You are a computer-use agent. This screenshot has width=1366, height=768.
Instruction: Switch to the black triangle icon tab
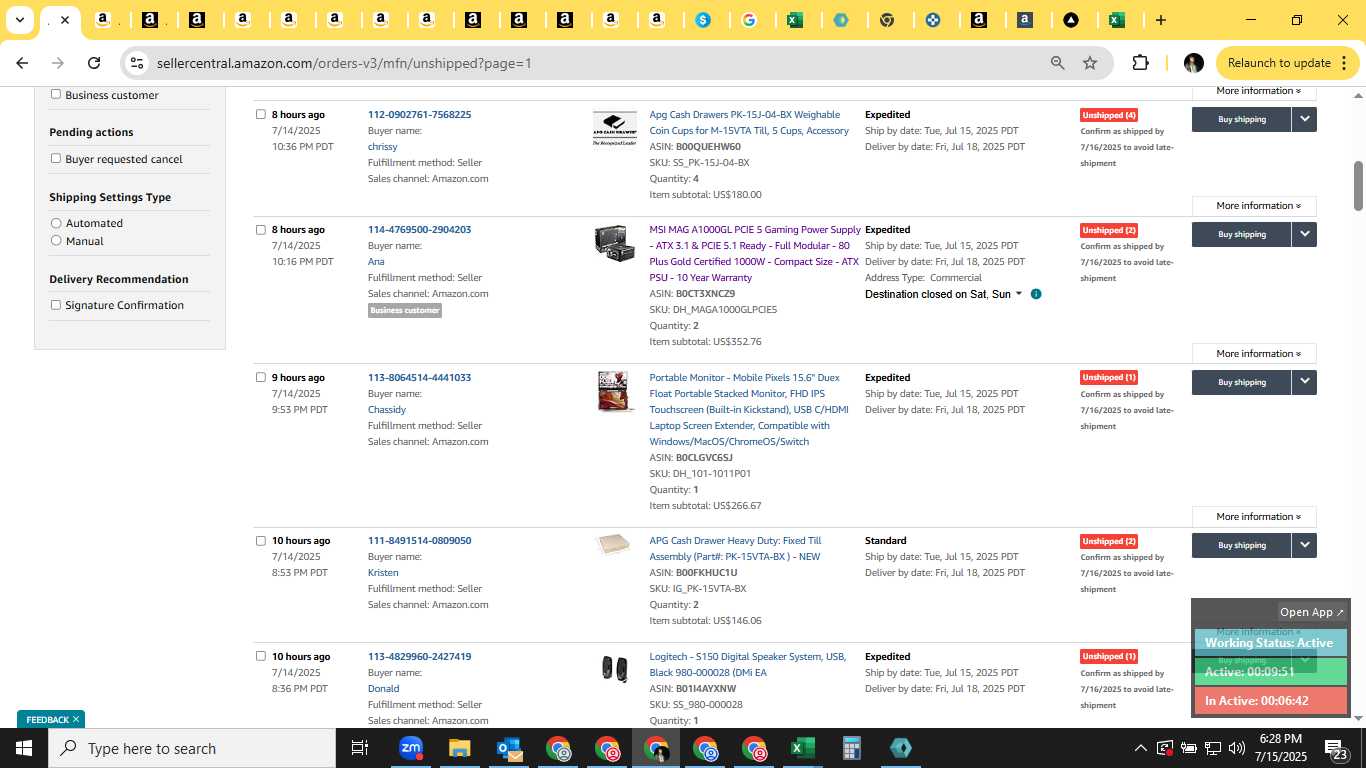click(x=1071, y=20)
